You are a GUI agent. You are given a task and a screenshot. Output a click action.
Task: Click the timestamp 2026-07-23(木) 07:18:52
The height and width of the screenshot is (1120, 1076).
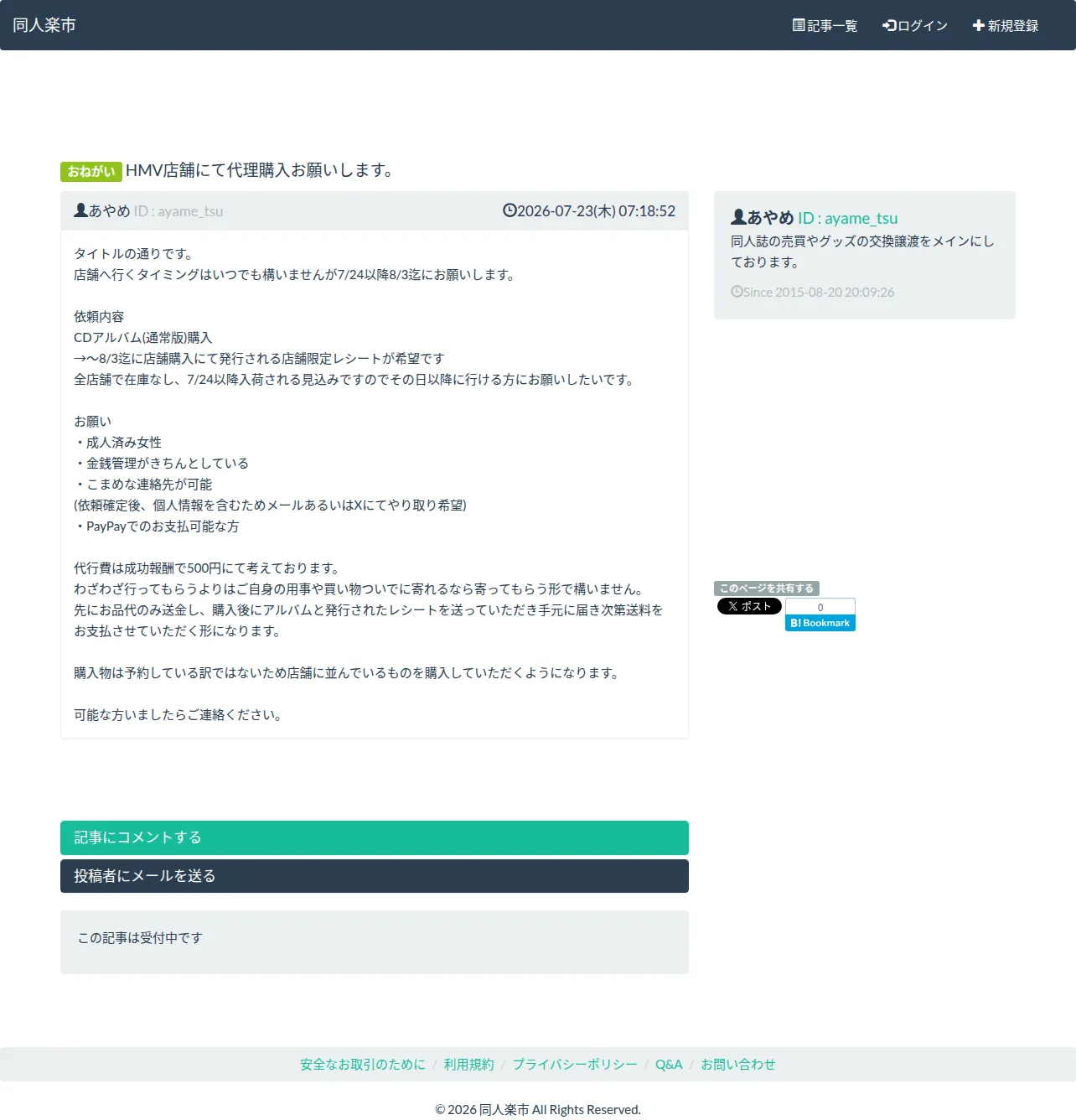click(x=596, y=211)
